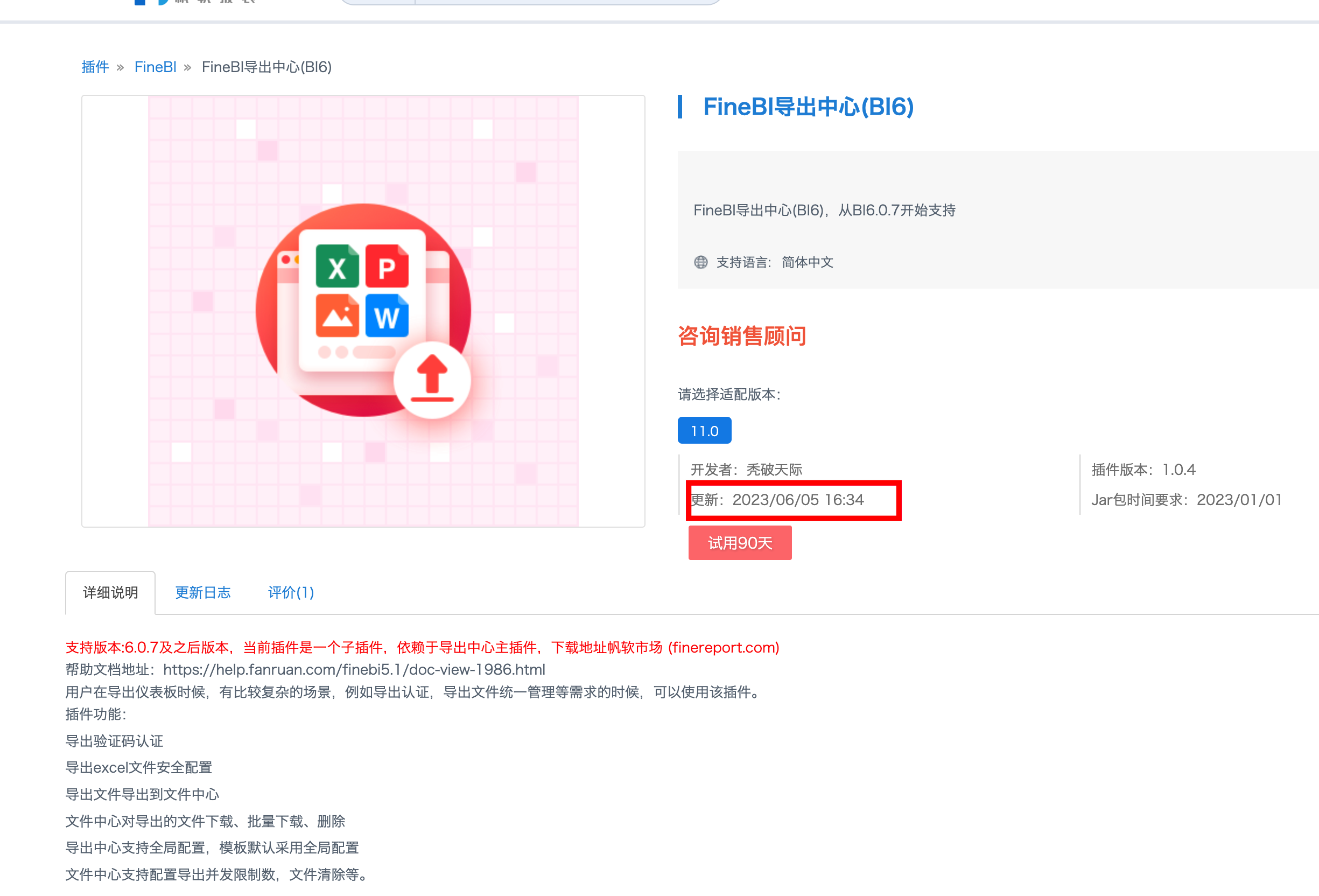Image resolution: width=1319 pixels, height=896 pixels.
Task: Click the FineBI导出中心(BI6) breadcrumb text
Action: tap(266, 67)
